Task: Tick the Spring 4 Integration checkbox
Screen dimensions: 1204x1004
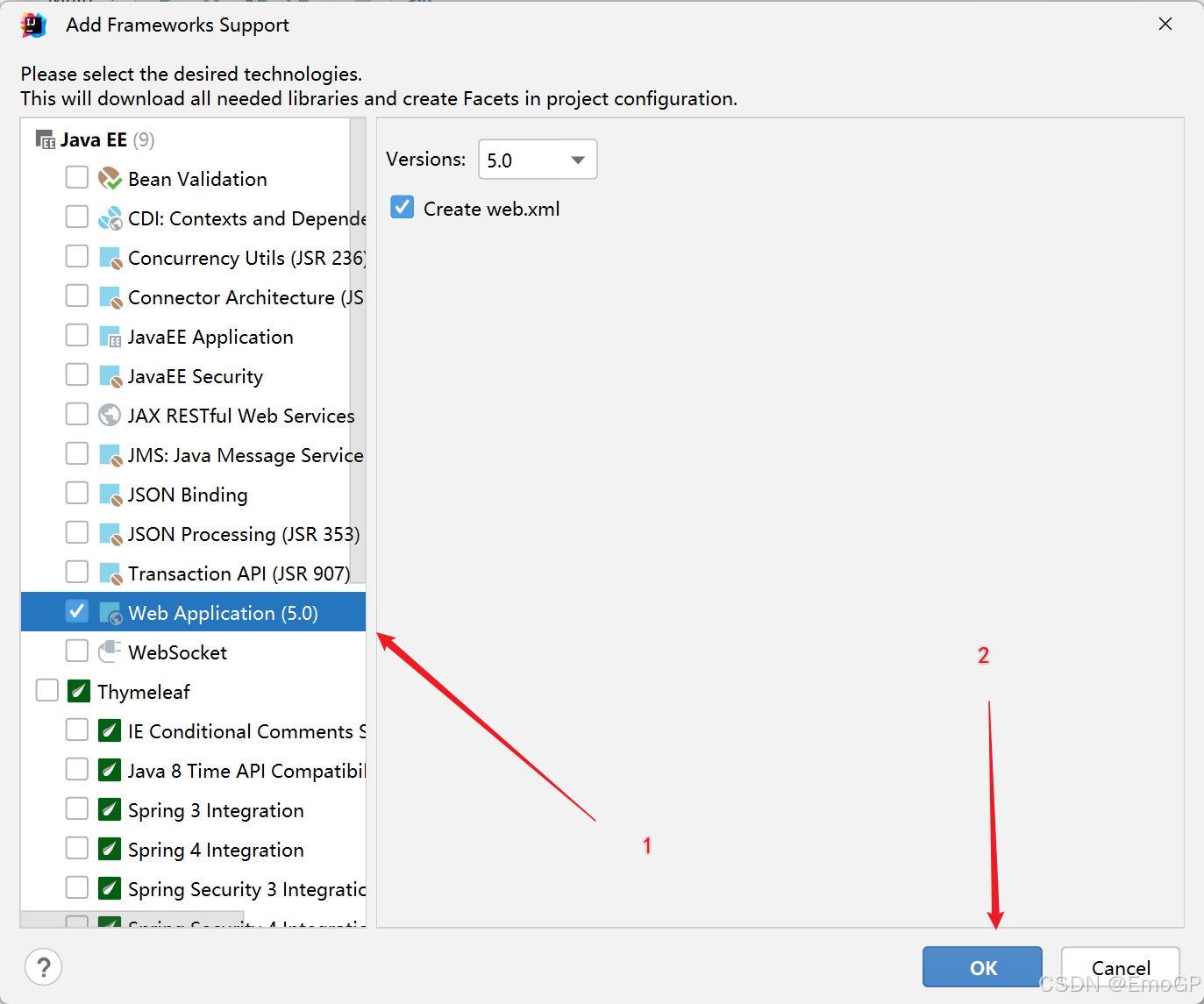Action: (77, 848)
